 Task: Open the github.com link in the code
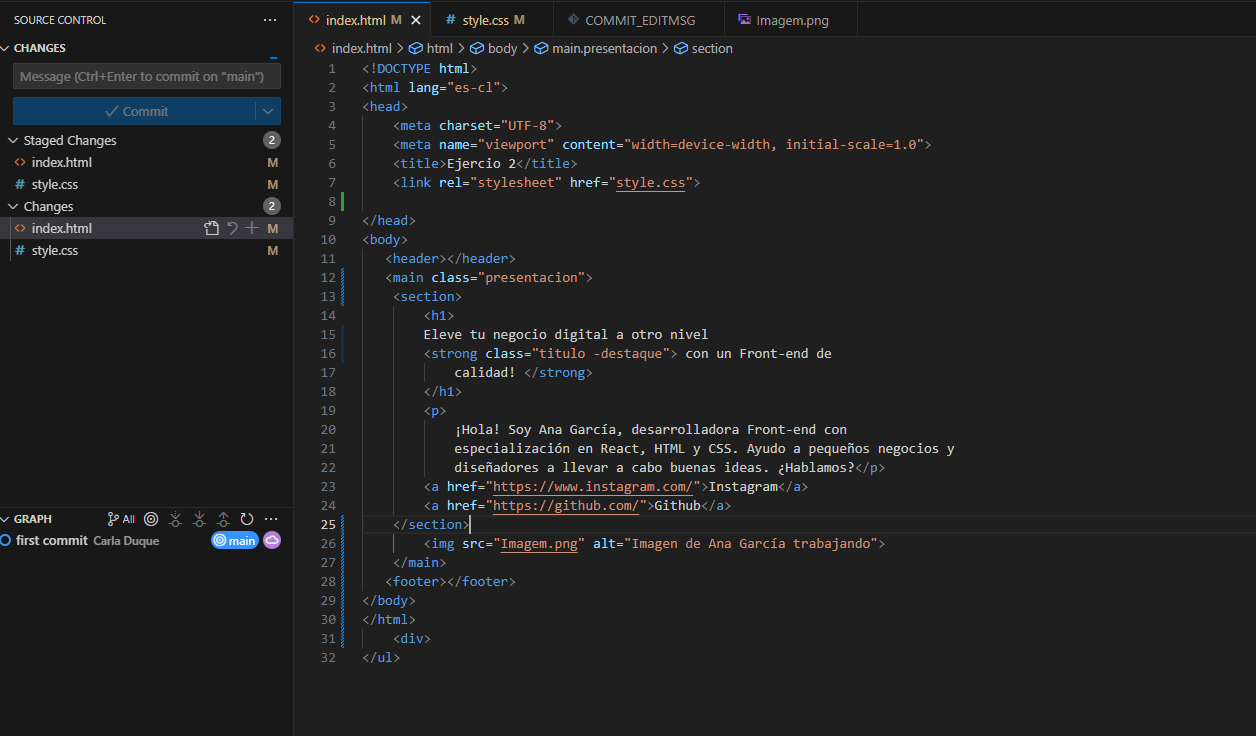point(566,506)
